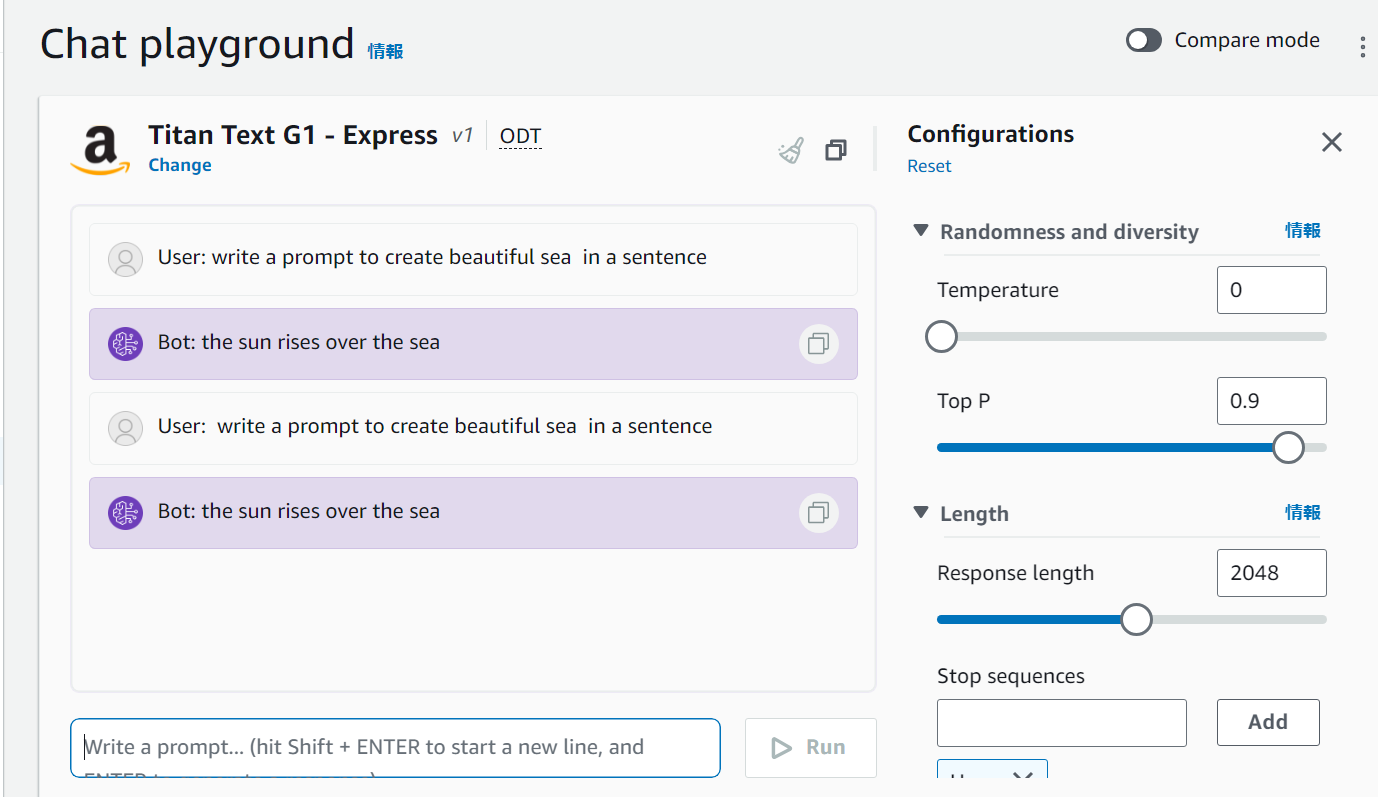Close the Configurations panel
This screenshot has width=1378, height=797.
[1331, 143]
